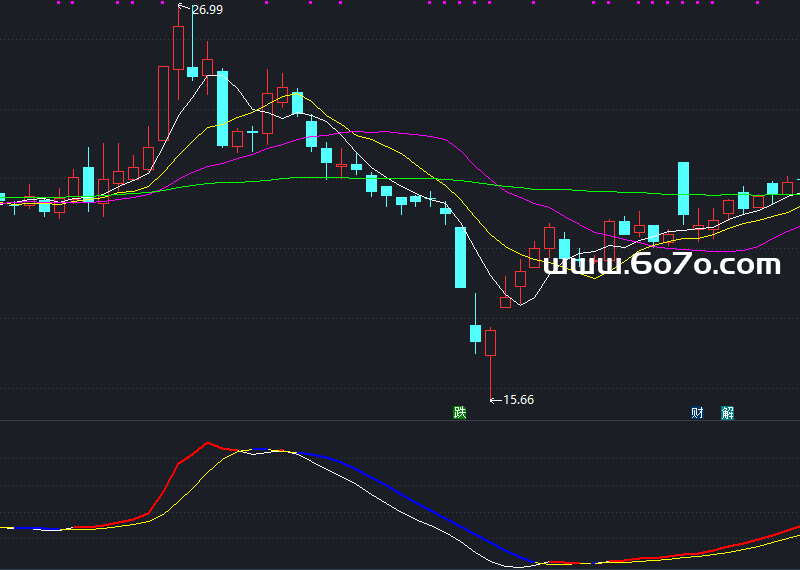Select the tallest red candle below 26.99
The image size is (800, 570).
tap(178, 47)
